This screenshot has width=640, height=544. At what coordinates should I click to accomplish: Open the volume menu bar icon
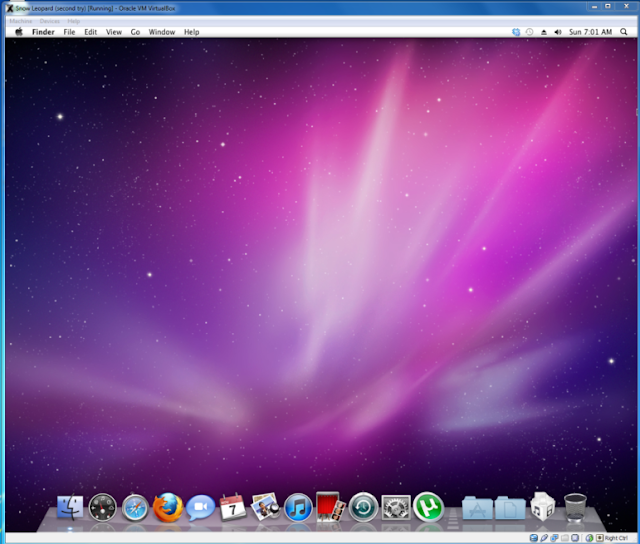coord(558,32)
